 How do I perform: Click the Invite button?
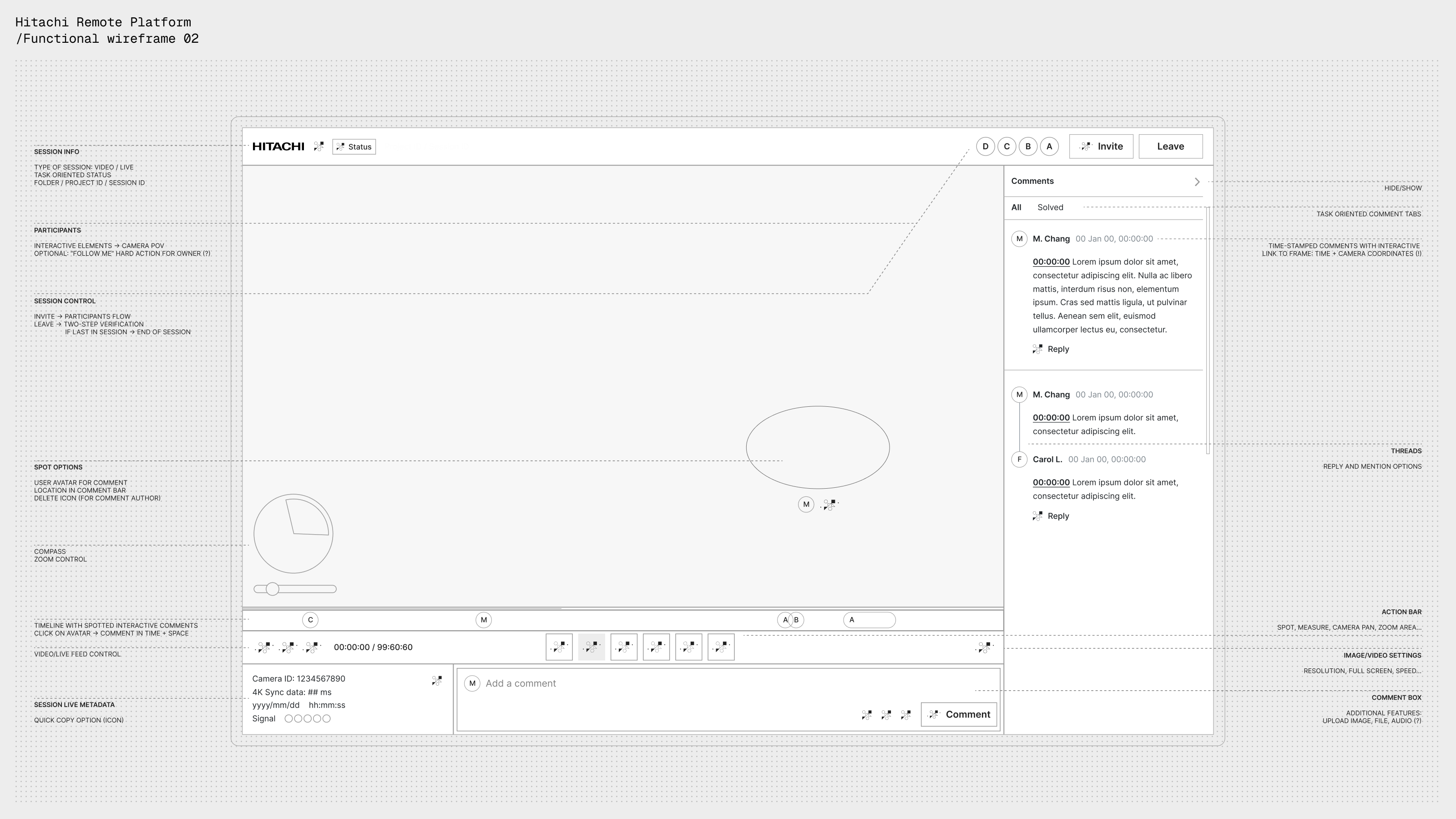tap(1101, 147)
